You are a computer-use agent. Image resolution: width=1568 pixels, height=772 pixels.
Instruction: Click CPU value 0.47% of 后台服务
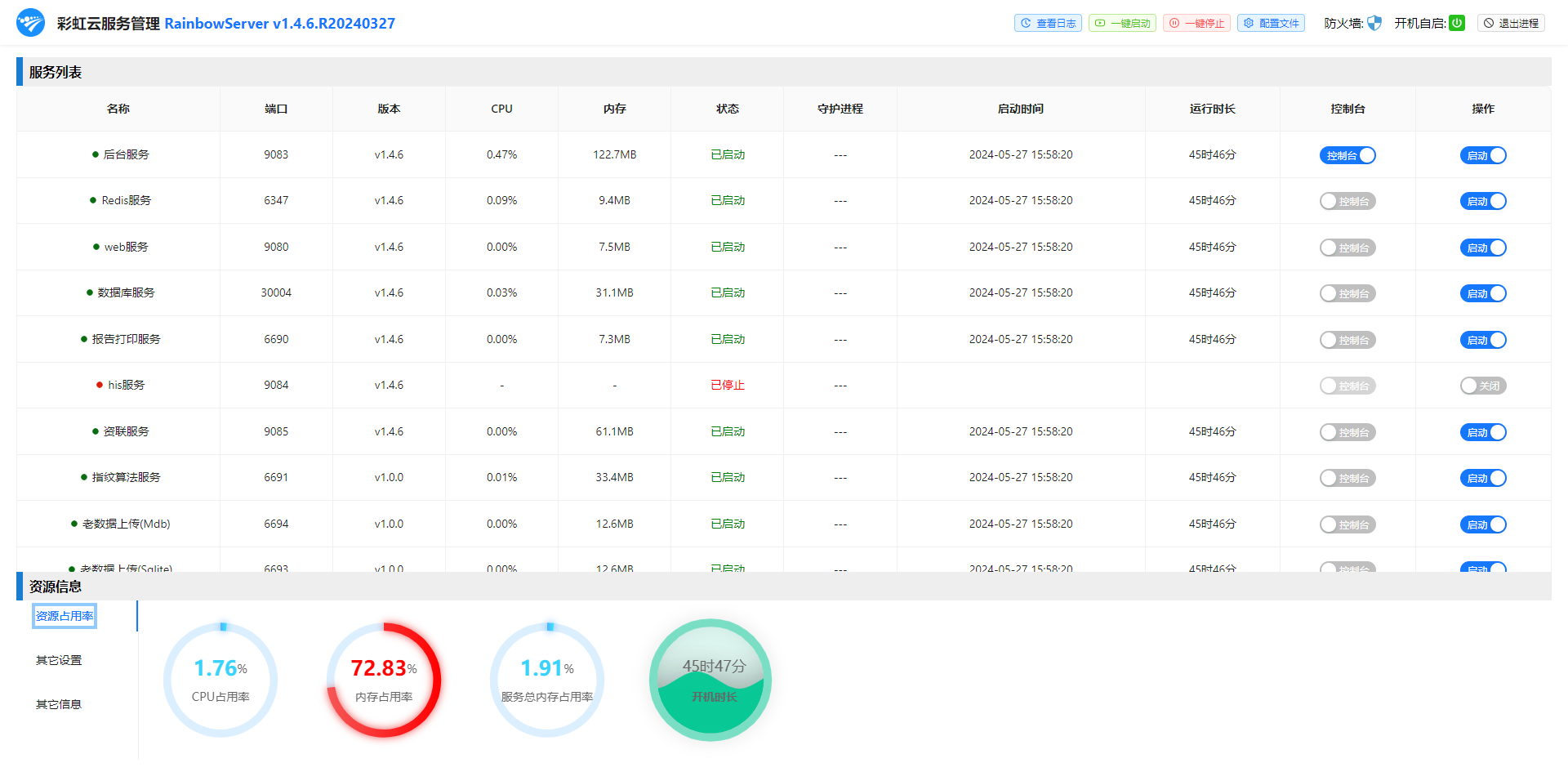coord(501,154)
